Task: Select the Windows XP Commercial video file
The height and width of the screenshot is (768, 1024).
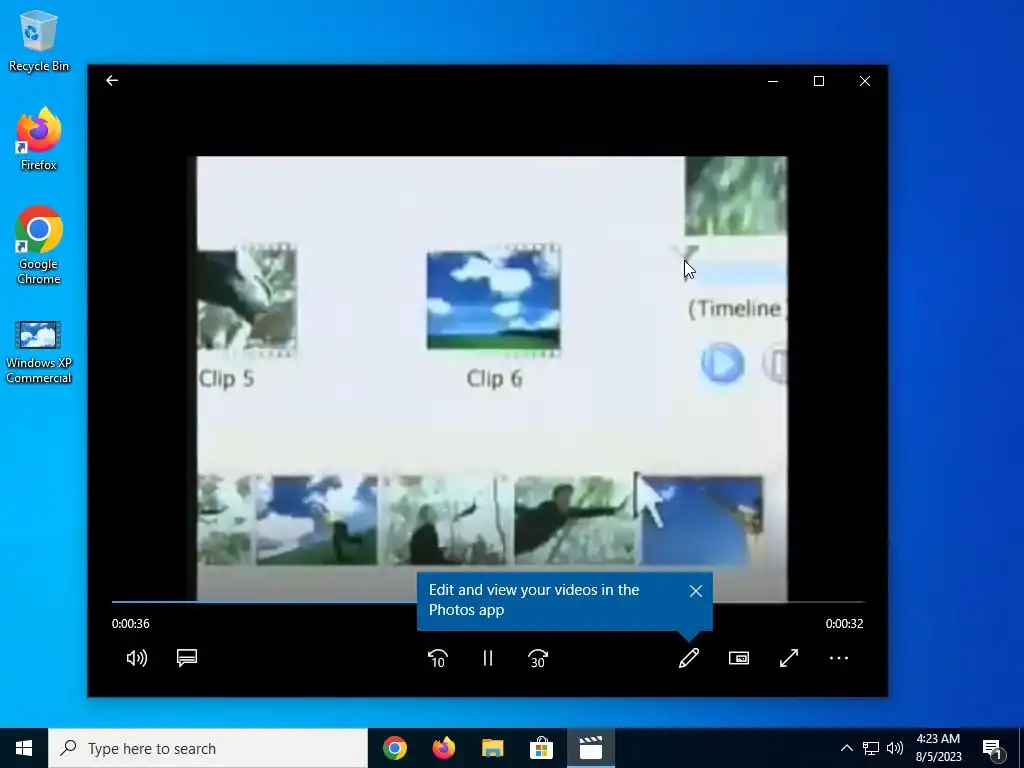Action: [x=39, y=352]
